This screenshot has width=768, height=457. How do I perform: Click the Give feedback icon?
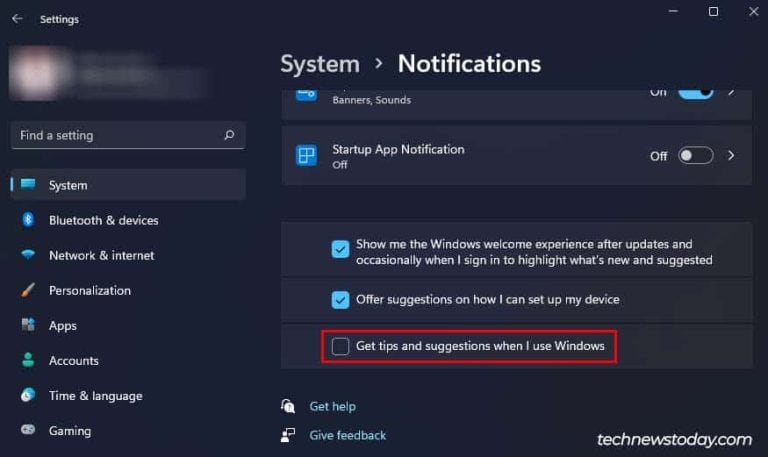289,435
